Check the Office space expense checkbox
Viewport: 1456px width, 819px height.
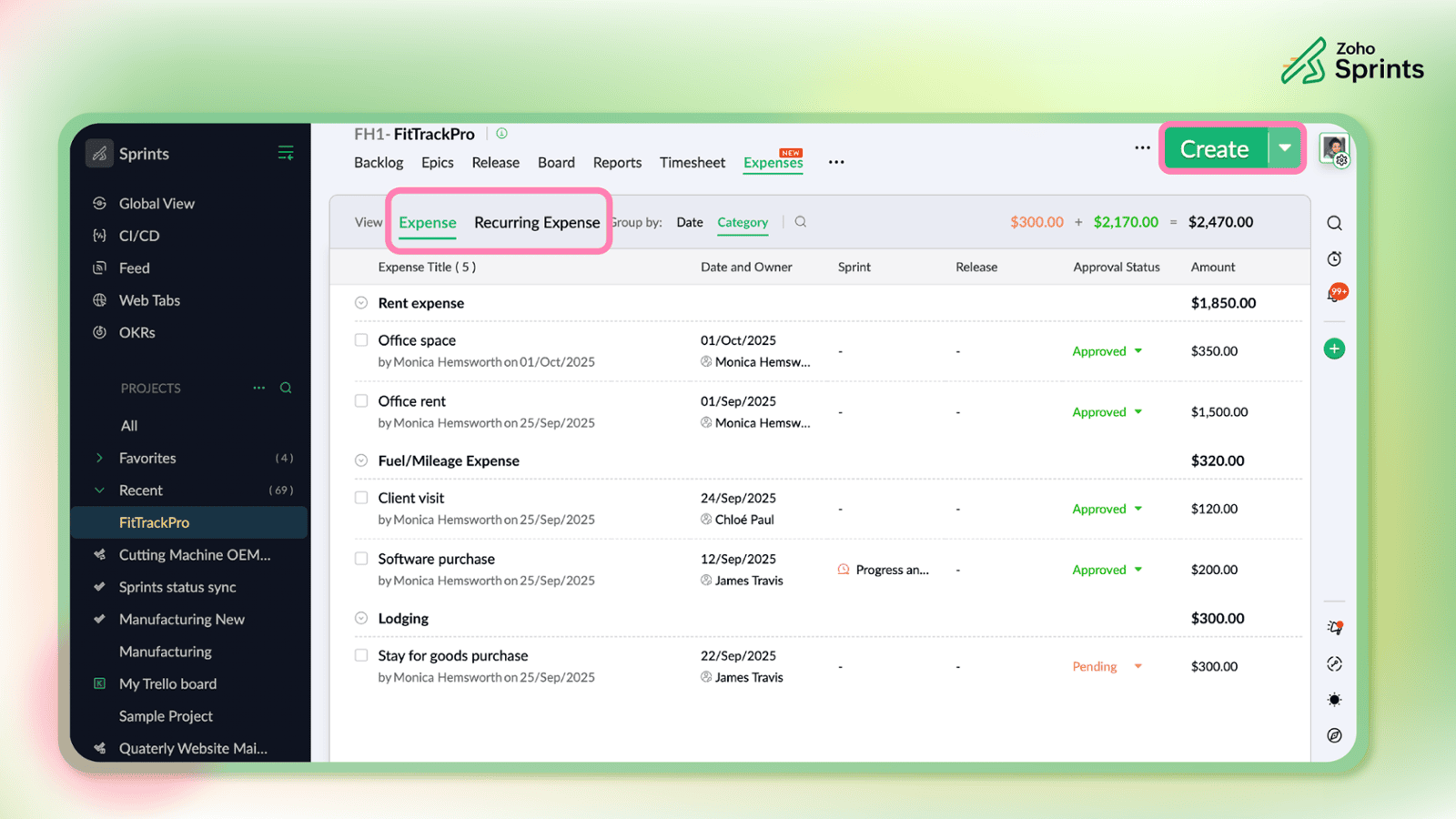pos(361,340)
